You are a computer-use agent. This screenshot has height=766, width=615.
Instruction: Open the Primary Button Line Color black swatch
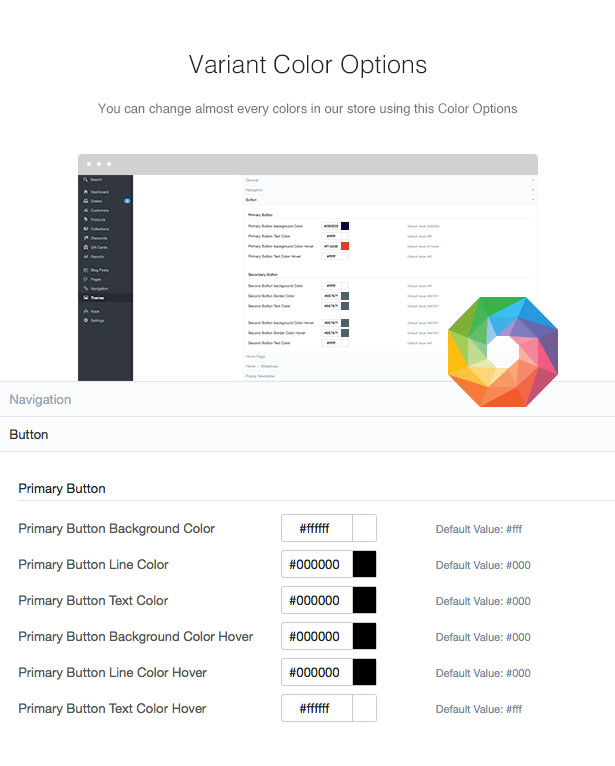[x=364, y=564]
